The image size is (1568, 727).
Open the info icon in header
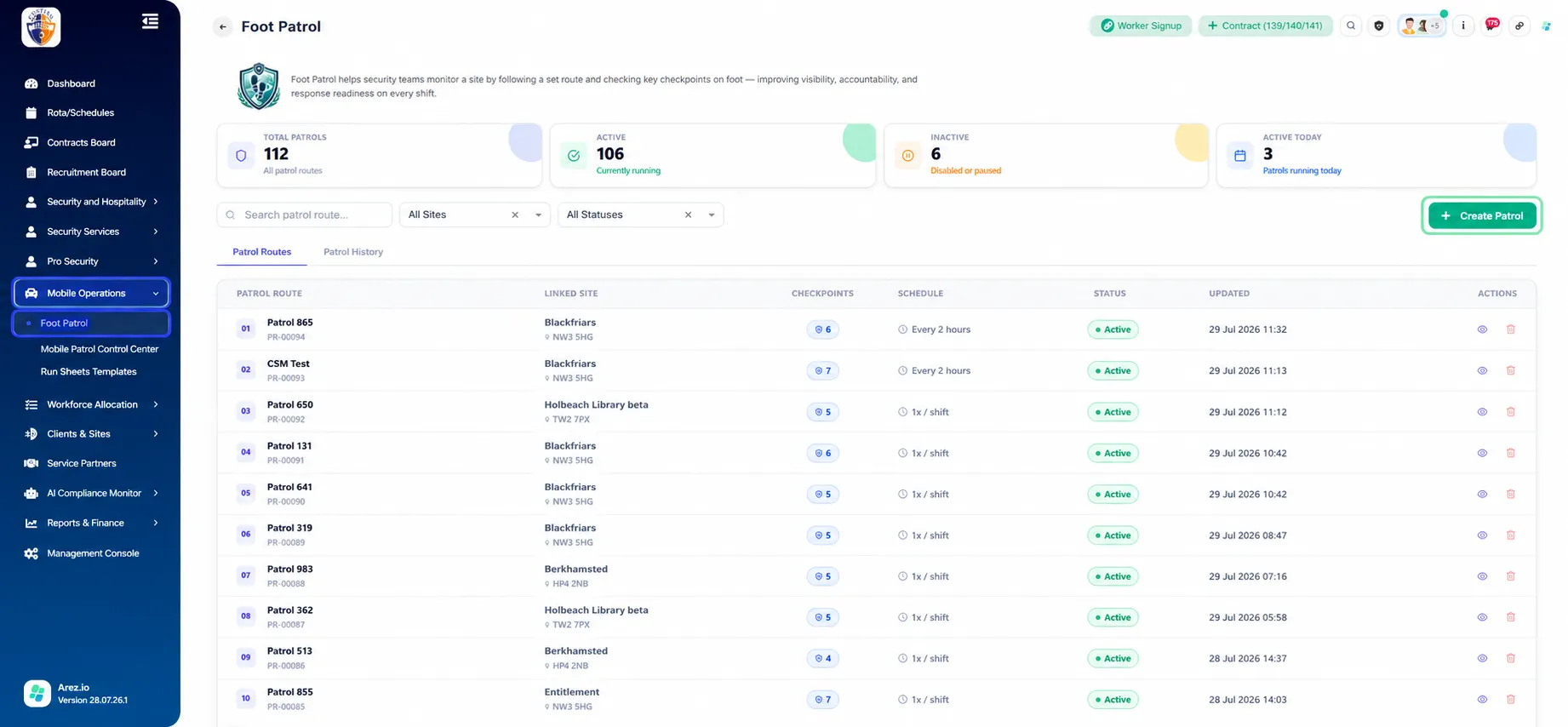point(1463,26)
